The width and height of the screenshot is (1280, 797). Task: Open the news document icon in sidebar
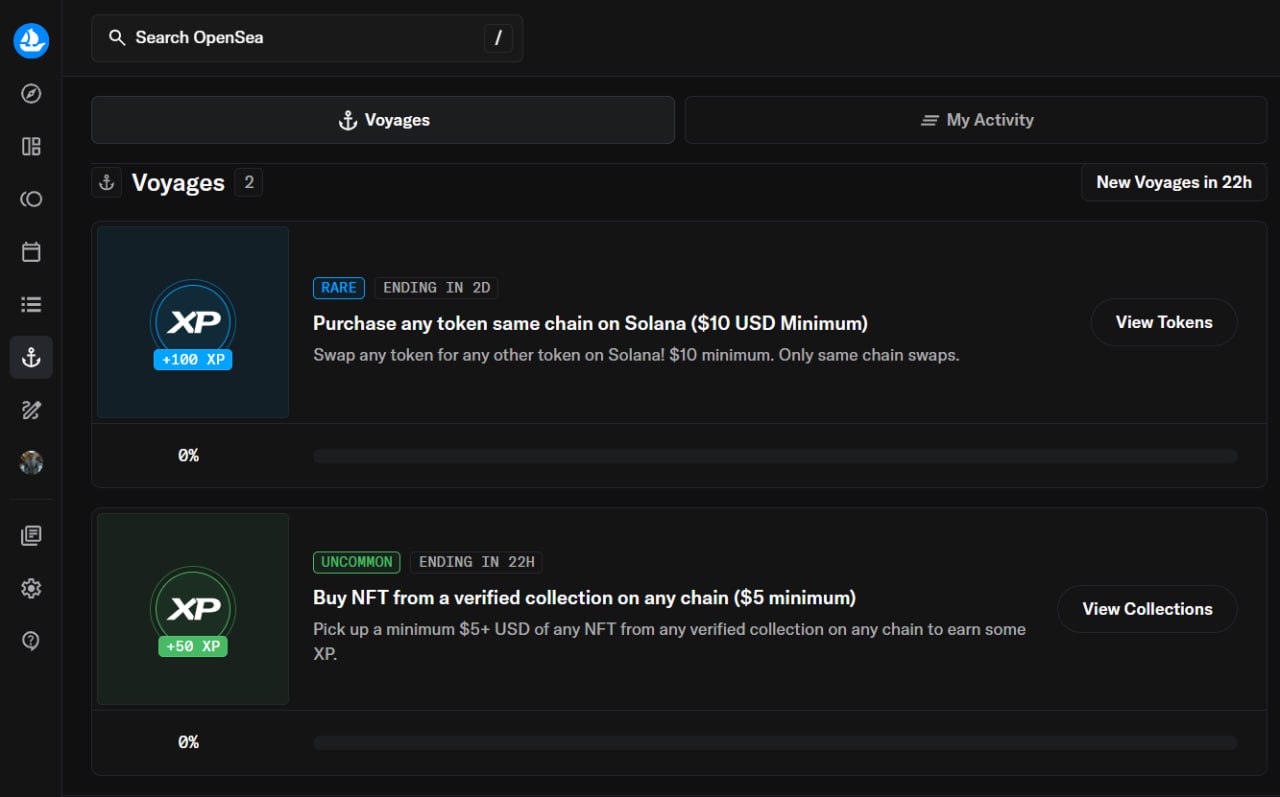[31, 536]
